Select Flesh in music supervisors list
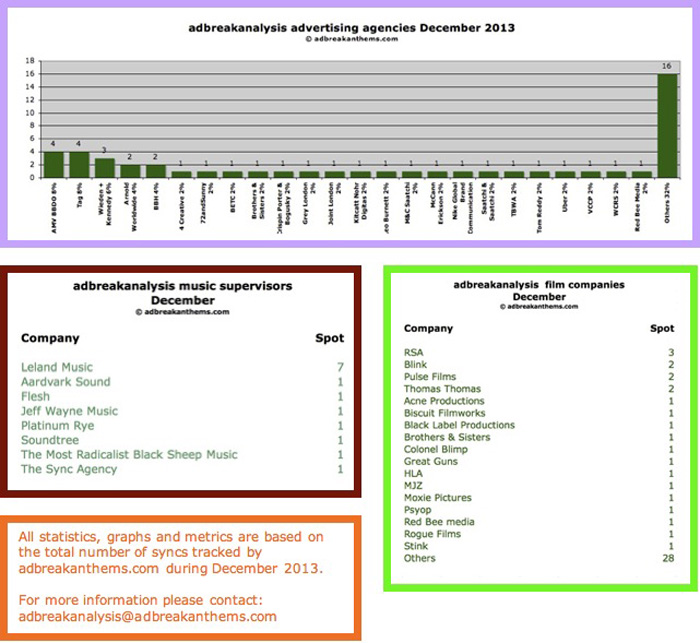 tap(35, 397)
